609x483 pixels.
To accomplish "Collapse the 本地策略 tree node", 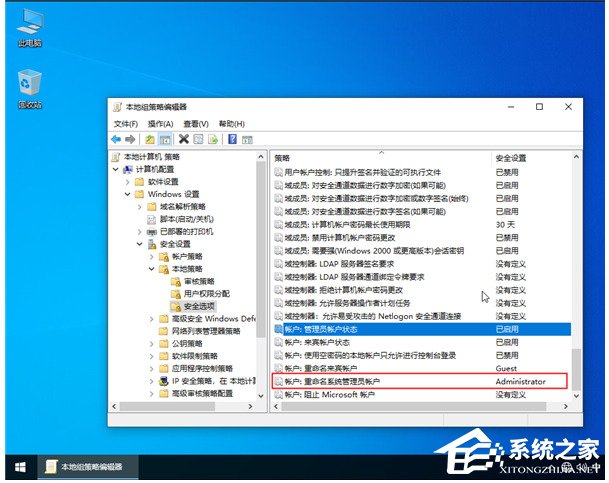I will (153, 269).
